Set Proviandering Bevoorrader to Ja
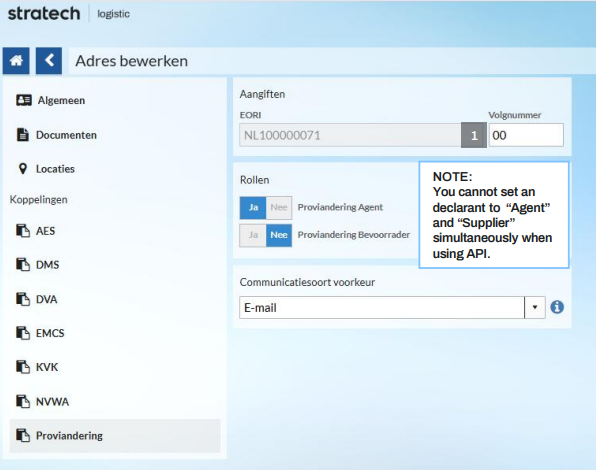The width and height of the screenshot is (596, 470). coord(253,235)
